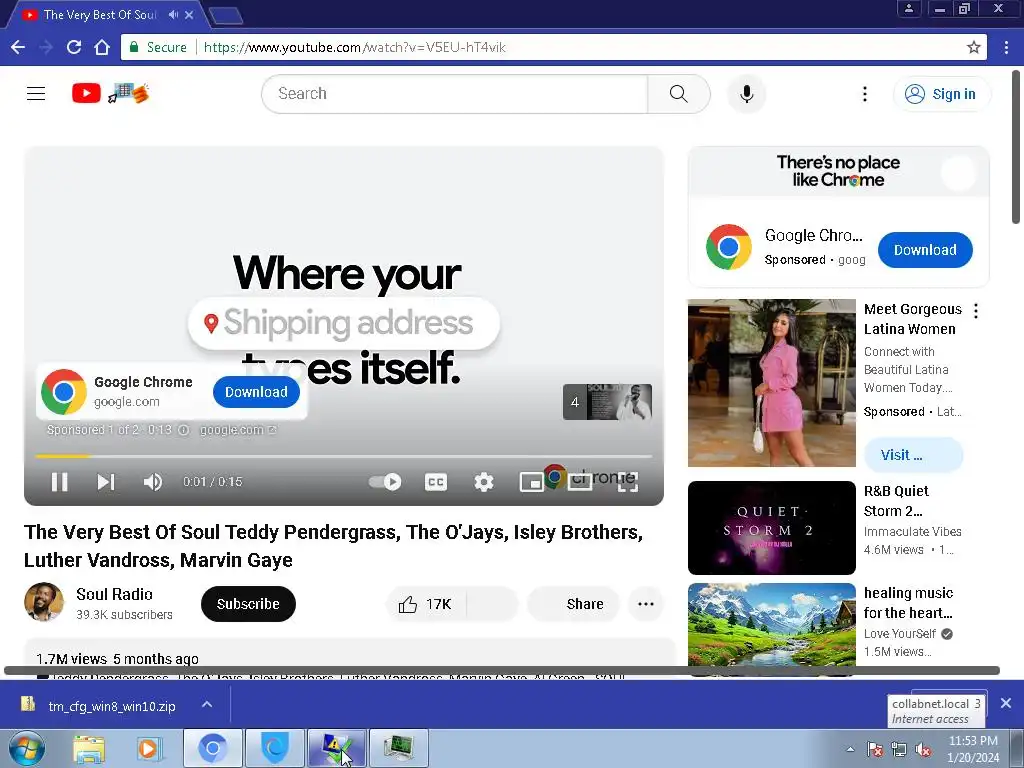
Task: Reload the YouTube page
Action: [x=74, y=47]
